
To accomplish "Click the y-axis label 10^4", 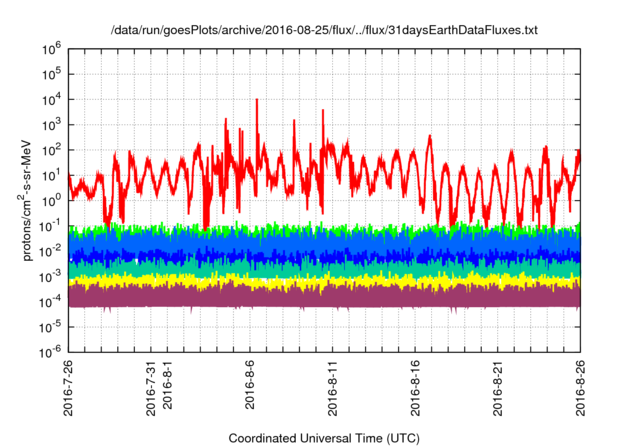I will point(51,100).
